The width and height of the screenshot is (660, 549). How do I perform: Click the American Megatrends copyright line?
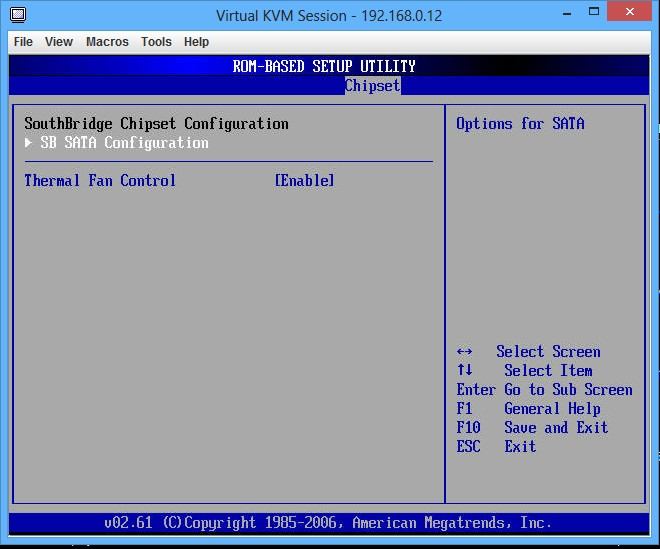coord(327,522)
